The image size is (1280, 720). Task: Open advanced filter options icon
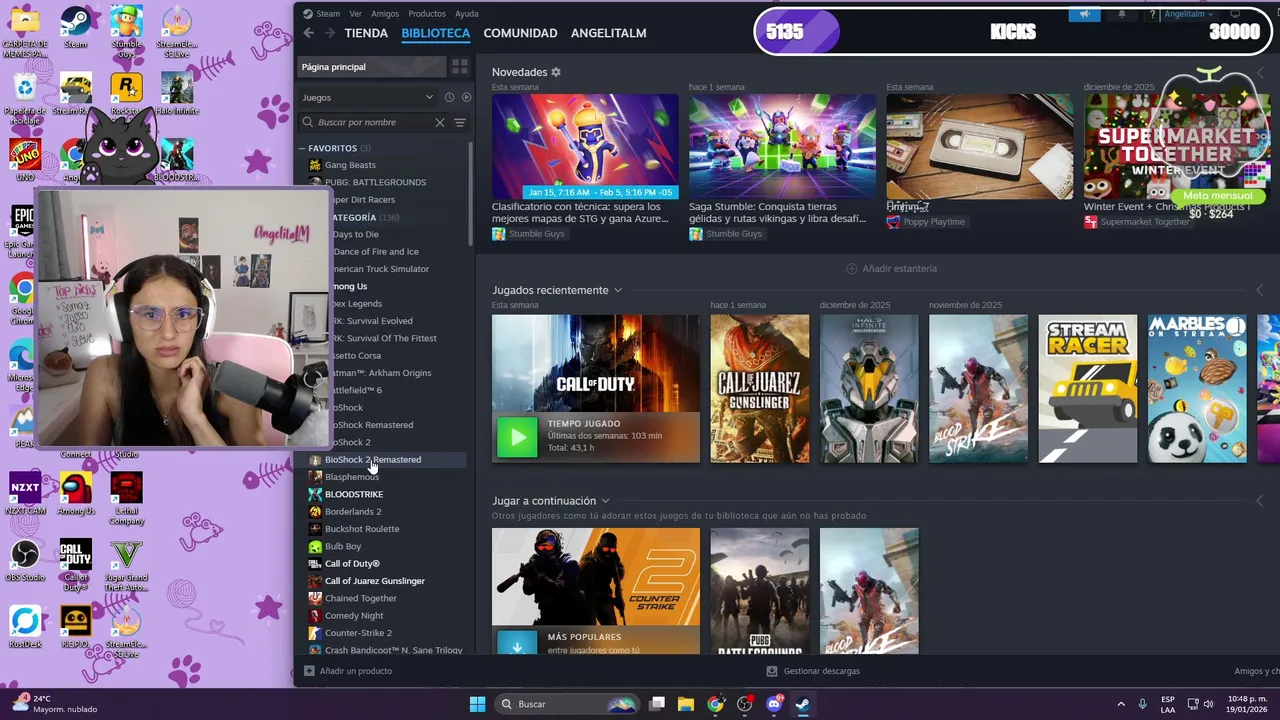(x=460, y=122)
